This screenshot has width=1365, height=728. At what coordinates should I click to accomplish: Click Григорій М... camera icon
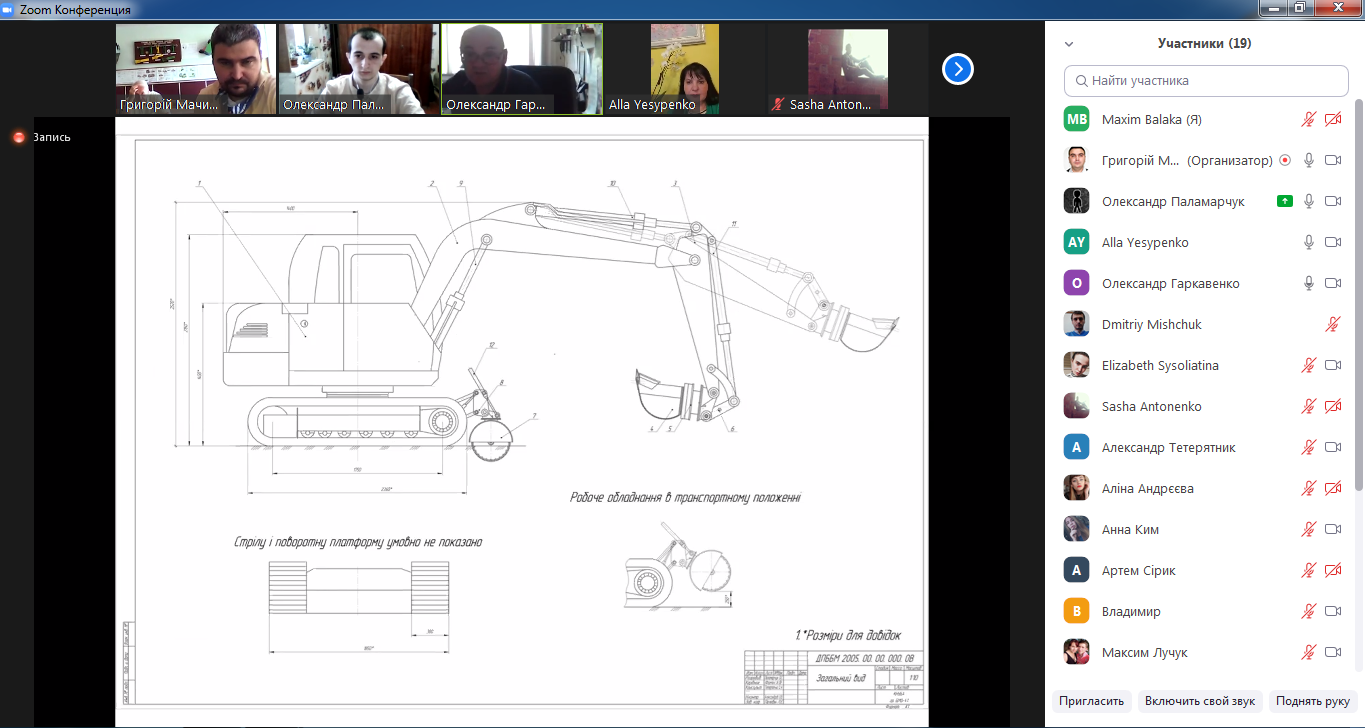click(1333, 160)
